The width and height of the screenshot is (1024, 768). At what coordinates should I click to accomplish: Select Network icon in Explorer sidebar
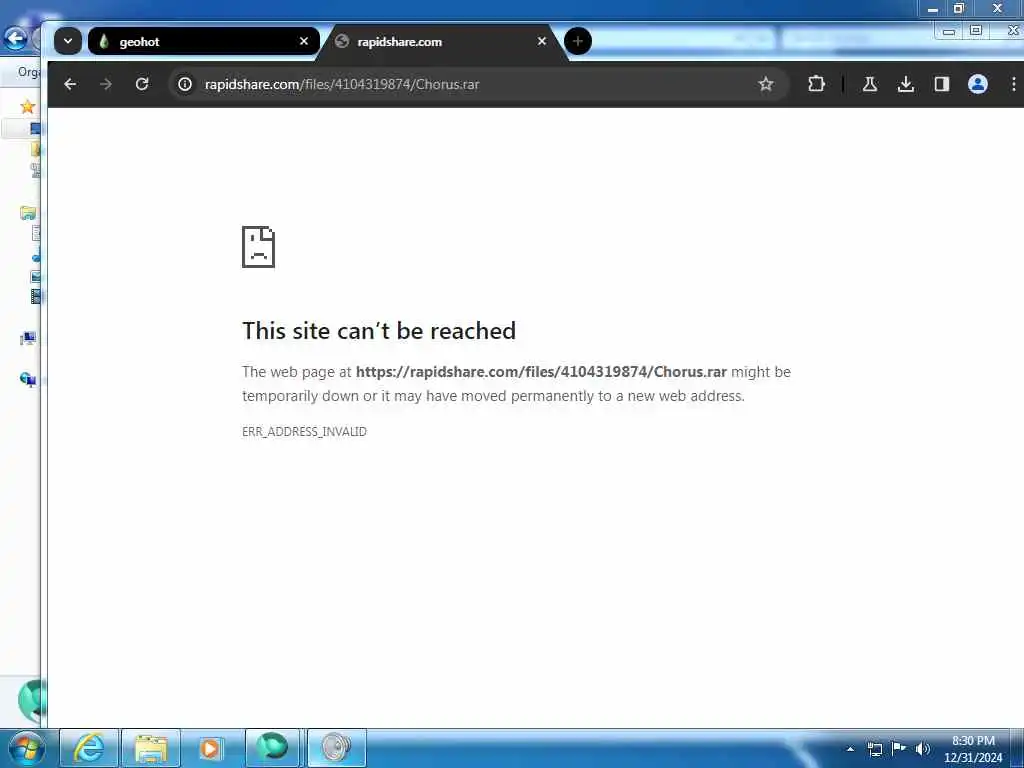tap(28, 379)
